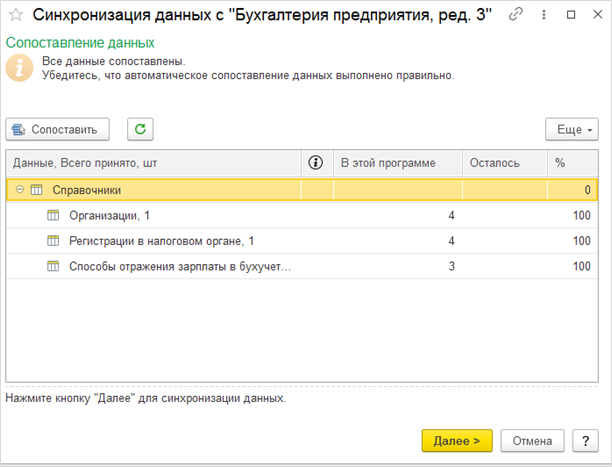Screen dimensions: 612x467
Task: Open the Еще dropdown menu
Action: [x=571, y=129]
